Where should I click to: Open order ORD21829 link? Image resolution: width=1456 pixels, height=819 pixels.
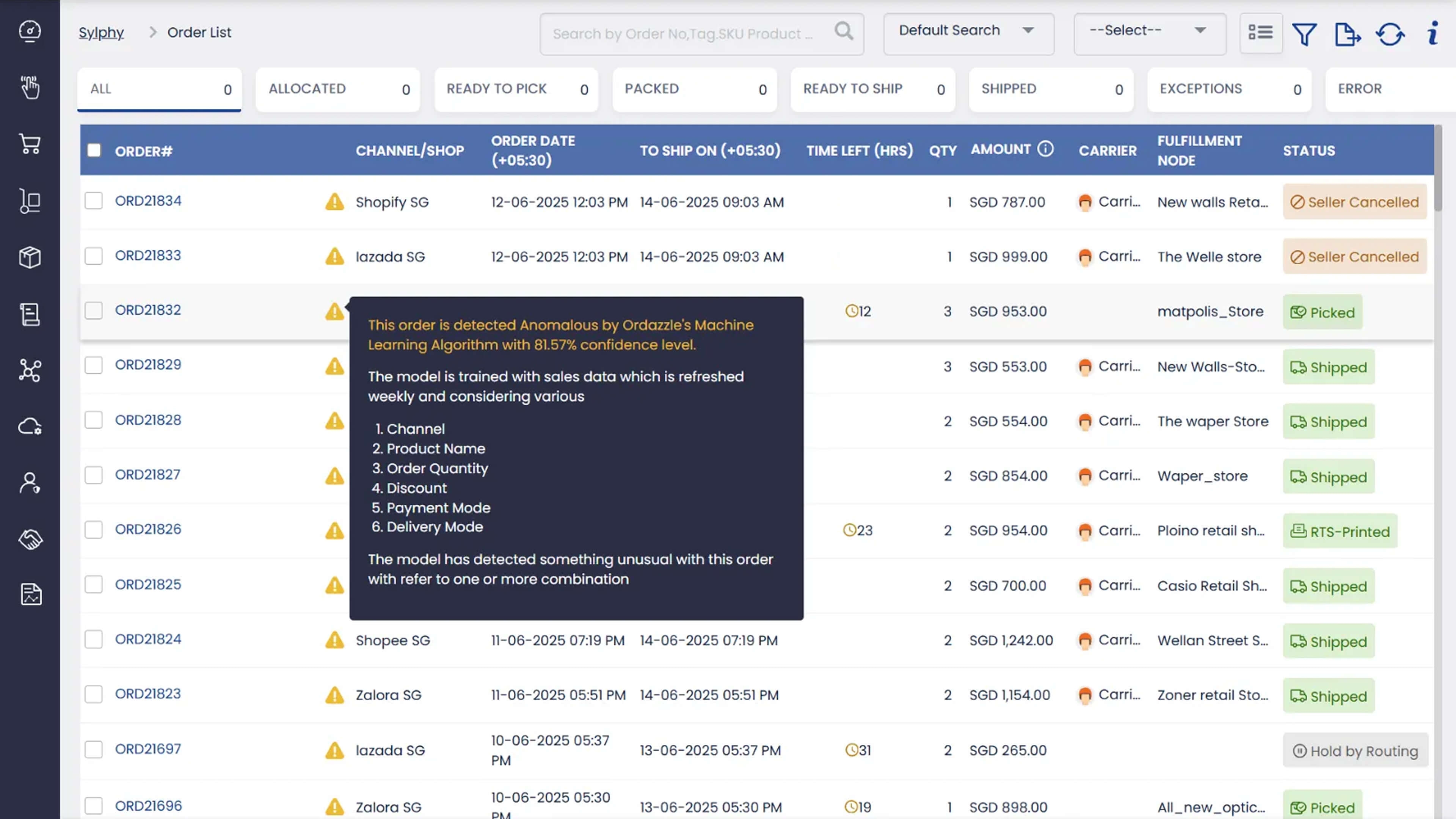click(x=148, y=364)
